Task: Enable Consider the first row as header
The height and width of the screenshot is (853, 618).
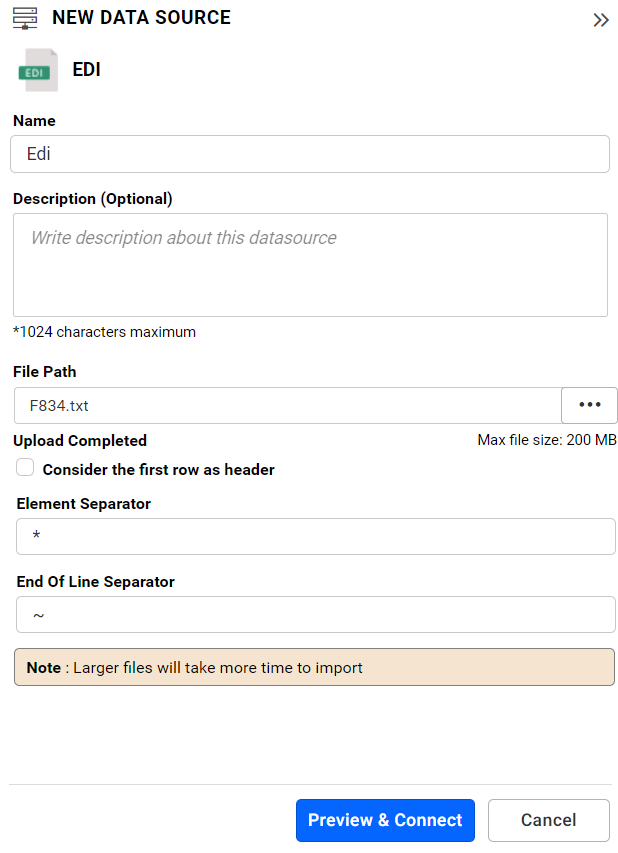Action: click(25, 467)
